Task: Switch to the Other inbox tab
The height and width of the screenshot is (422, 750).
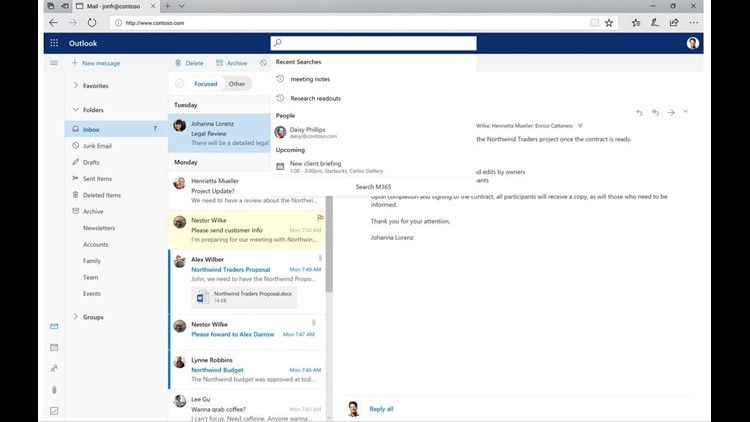Action: [237, 84]
